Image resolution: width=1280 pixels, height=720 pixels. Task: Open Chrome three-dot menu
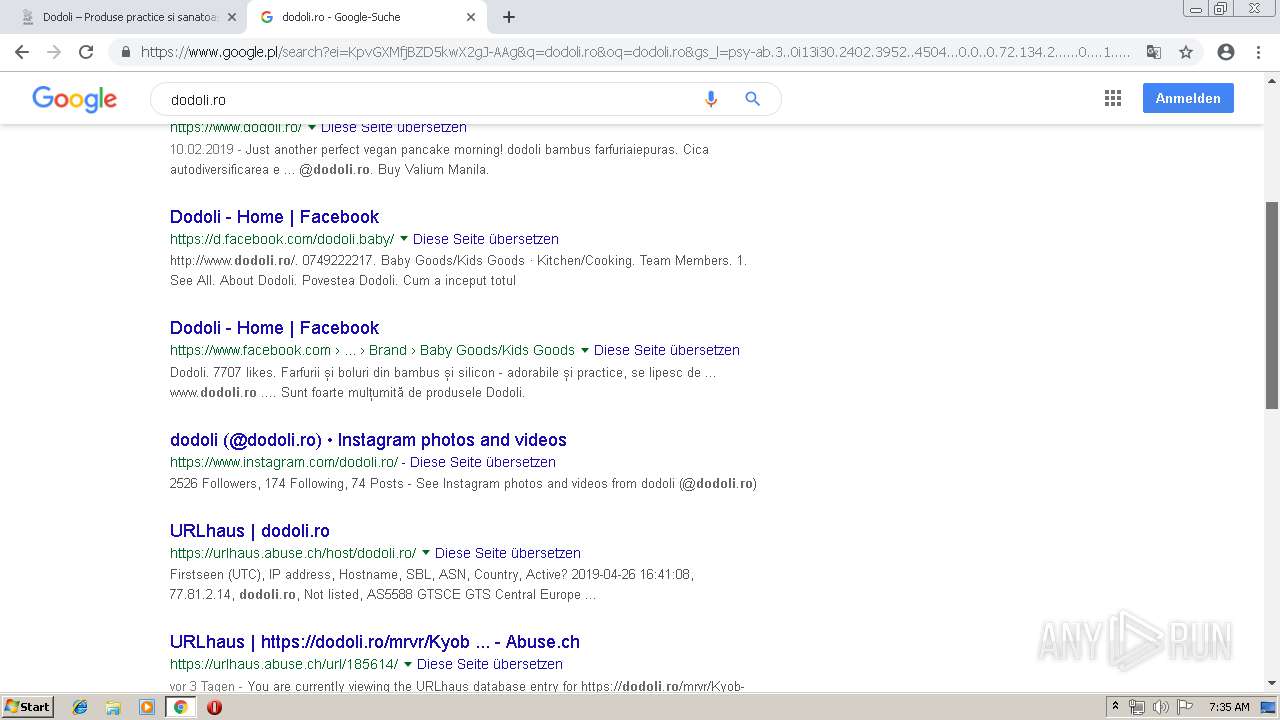point(1258,52)
